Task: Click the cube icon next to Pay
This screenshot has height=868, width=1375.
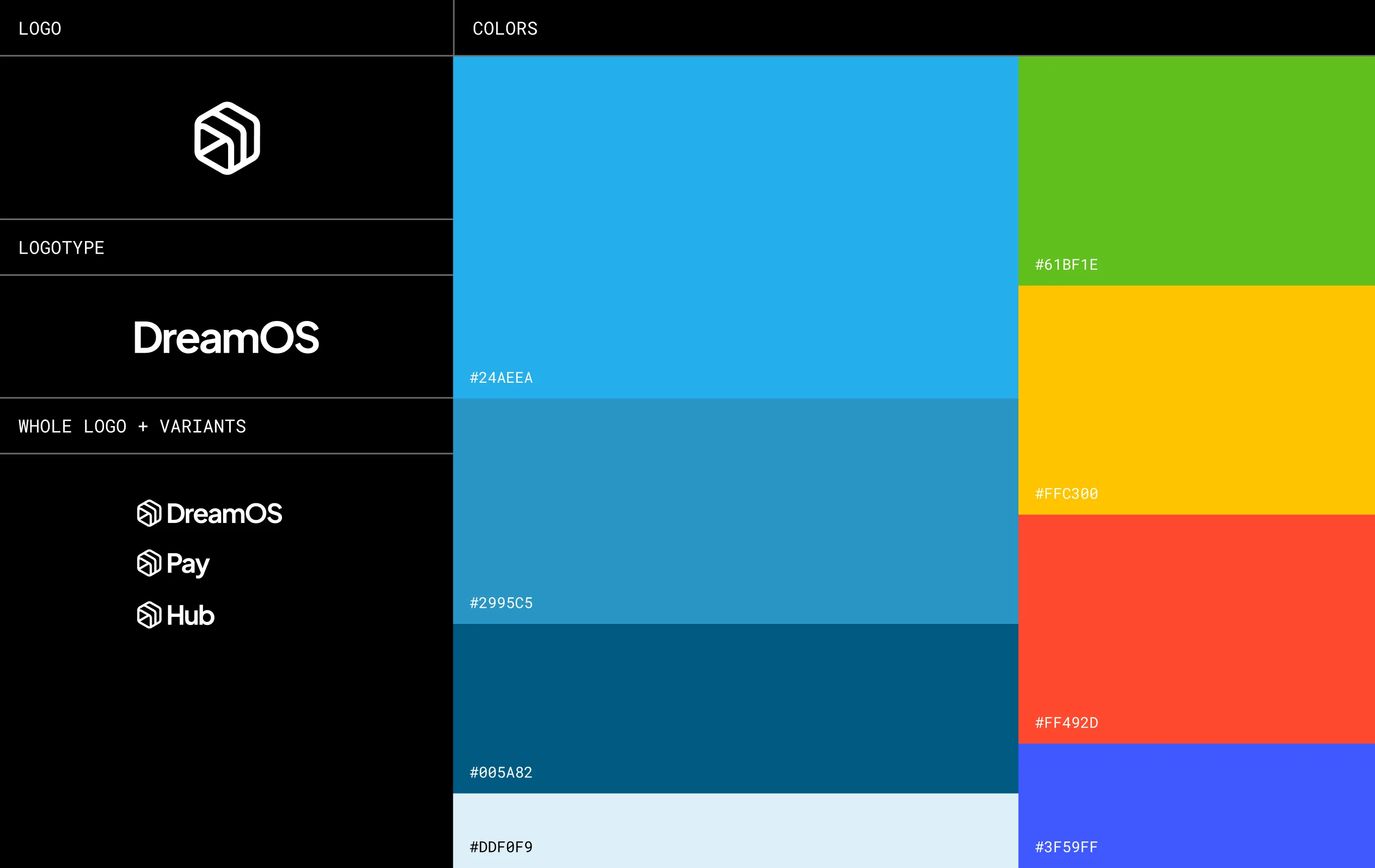Action: click(x=149, y=564)
